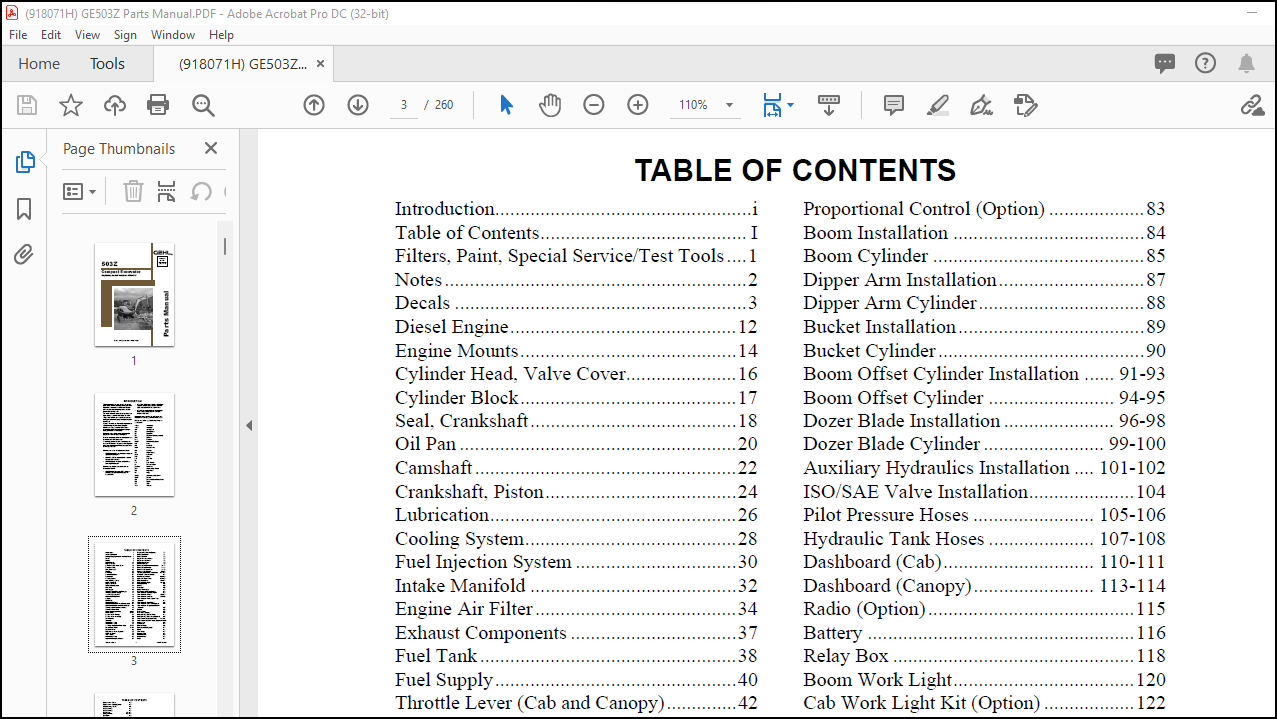Select page 3 thumbnail

[134, 594]
